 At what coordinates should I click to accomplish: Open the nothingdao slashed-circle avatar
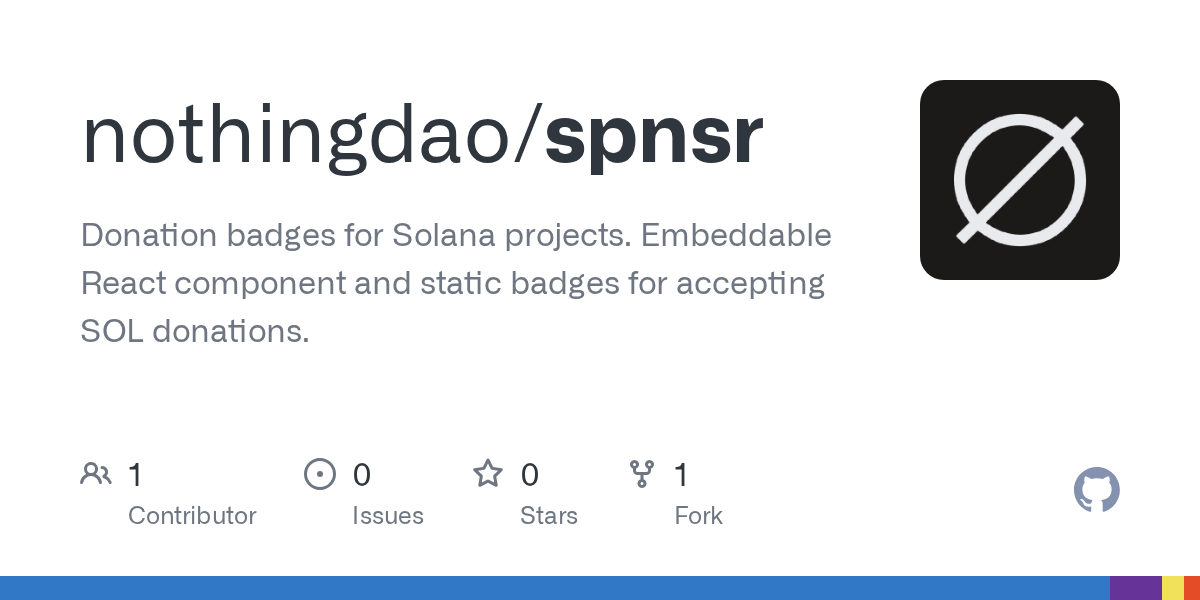(x=1019, y=180)
